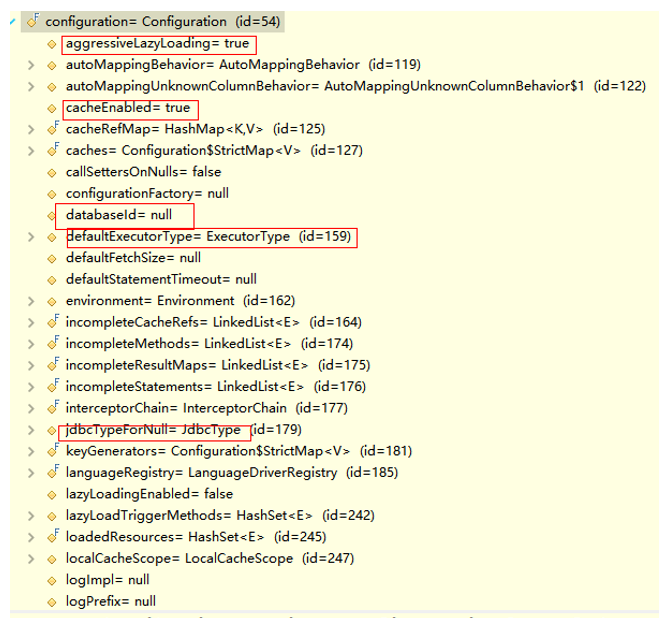Click the diamond icon beside aggressiveLazyLoading

pyautogui.click(x=52, y=44)
